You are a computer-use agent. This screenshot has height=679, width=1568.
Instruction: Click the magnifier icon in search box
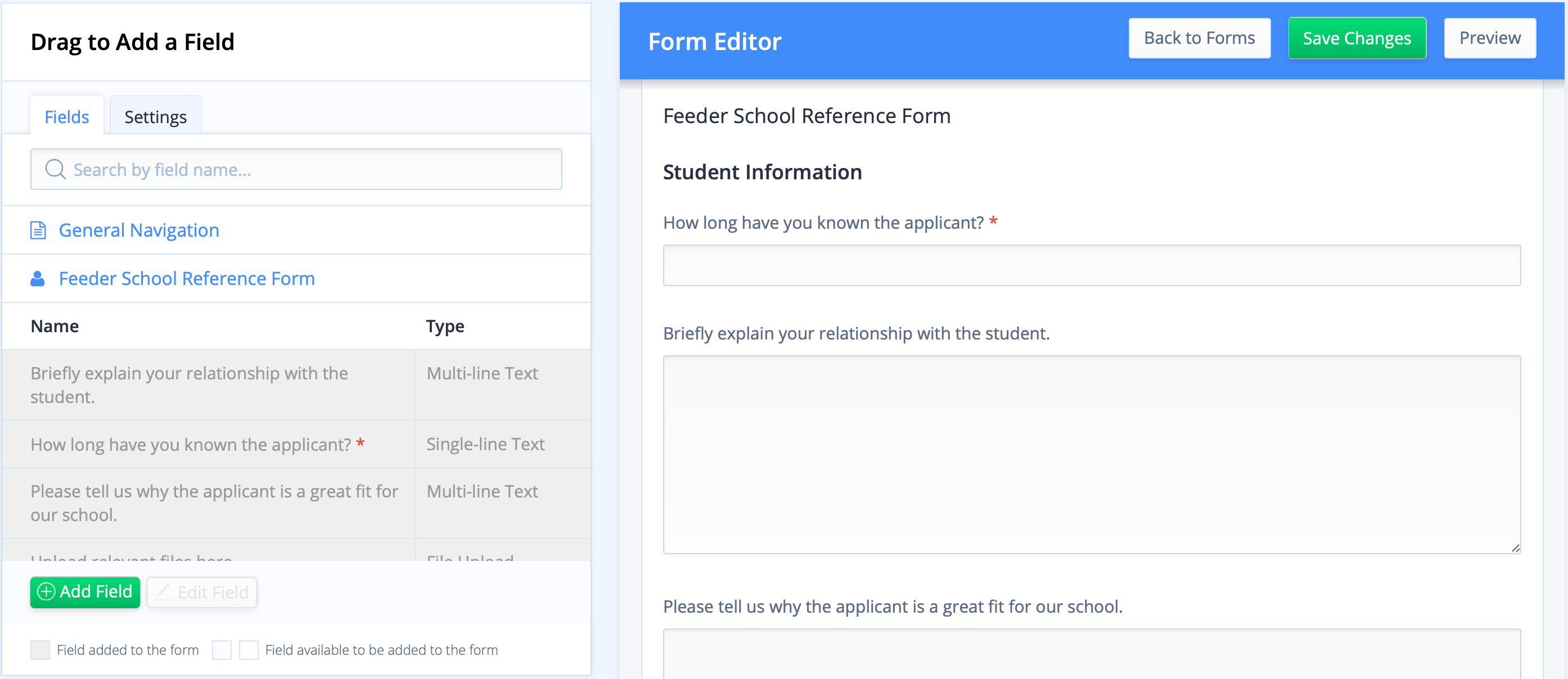coord(55,169)
